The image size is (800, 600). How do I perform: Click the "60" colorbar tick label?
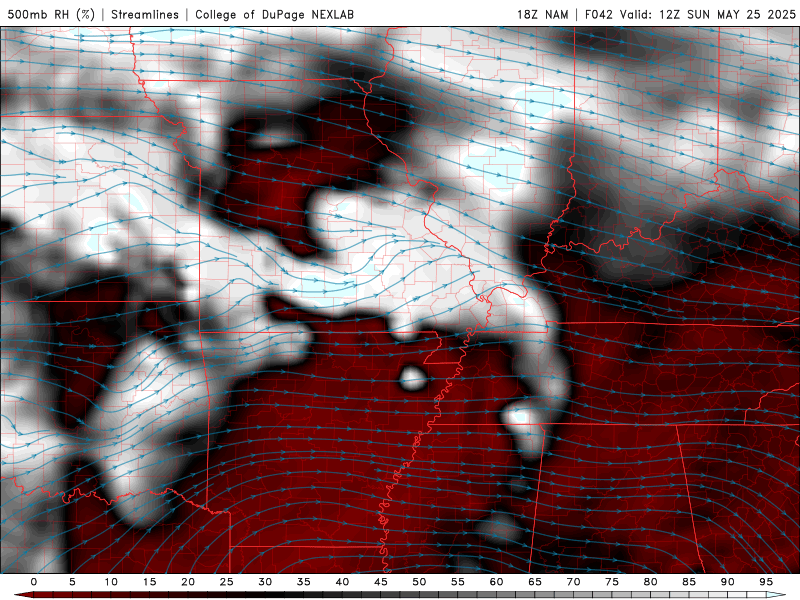tap(496, 582)
